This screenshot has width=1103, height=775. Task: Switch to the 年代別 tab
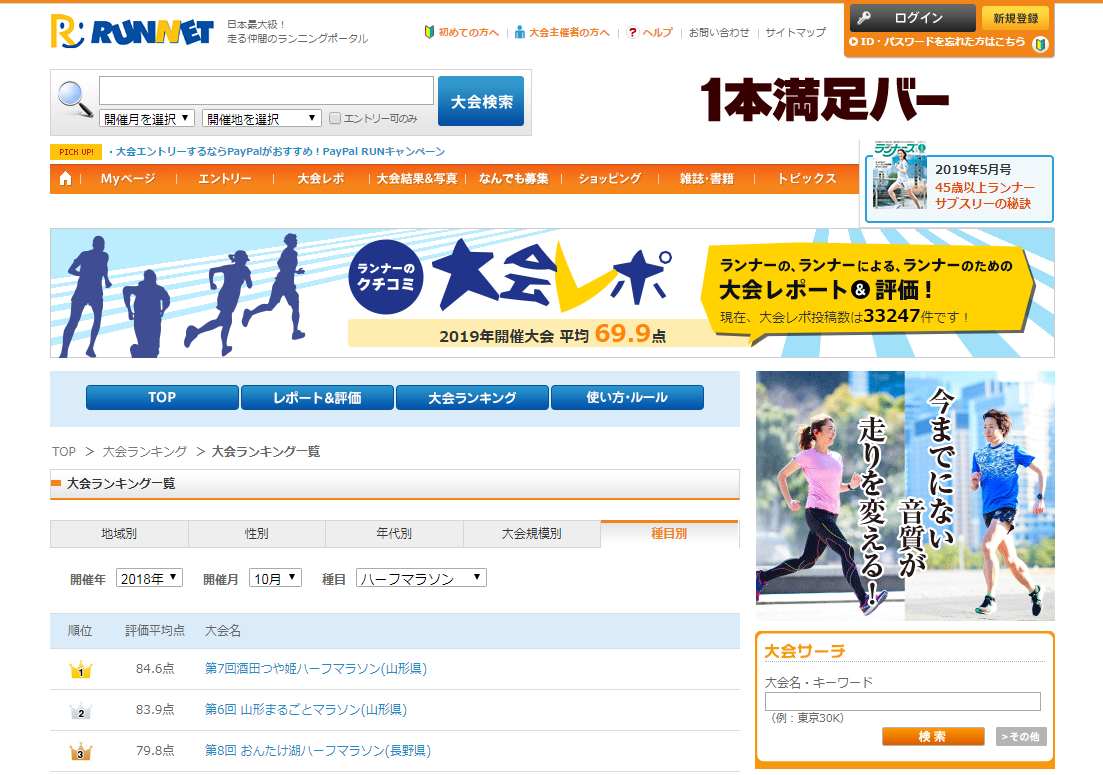[x=394, y=534]
